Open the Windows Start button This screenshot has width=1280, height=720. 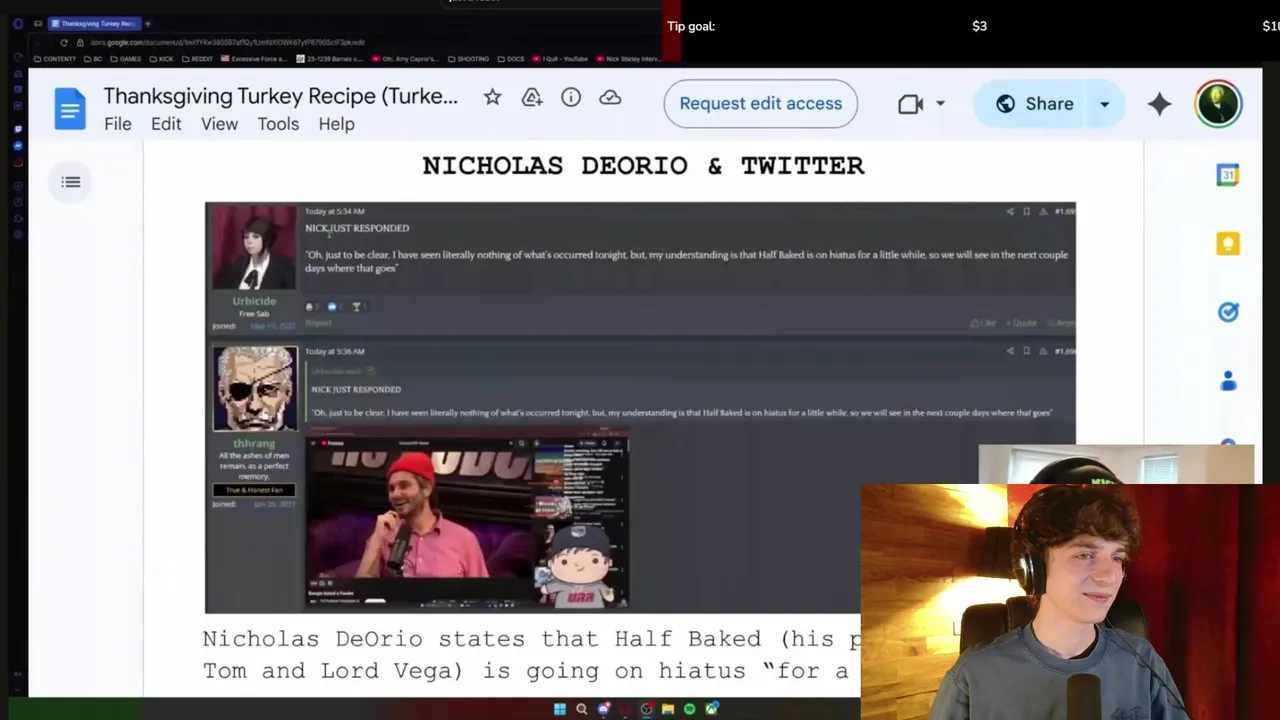coord(560,709)
